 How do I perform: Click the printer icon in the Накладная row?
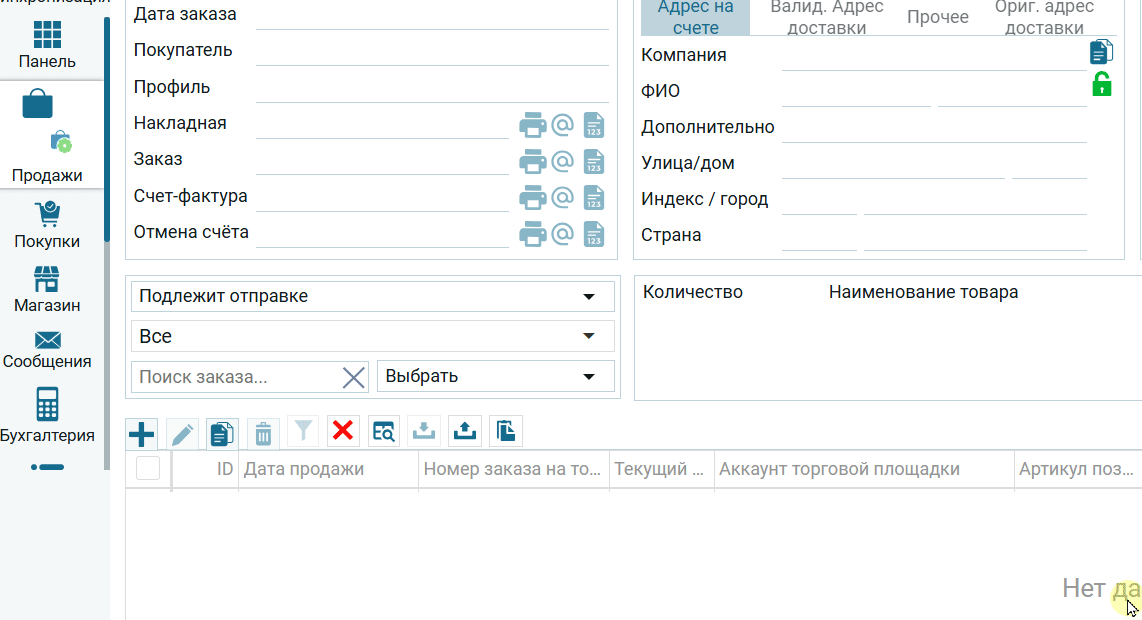pos(533,125)
